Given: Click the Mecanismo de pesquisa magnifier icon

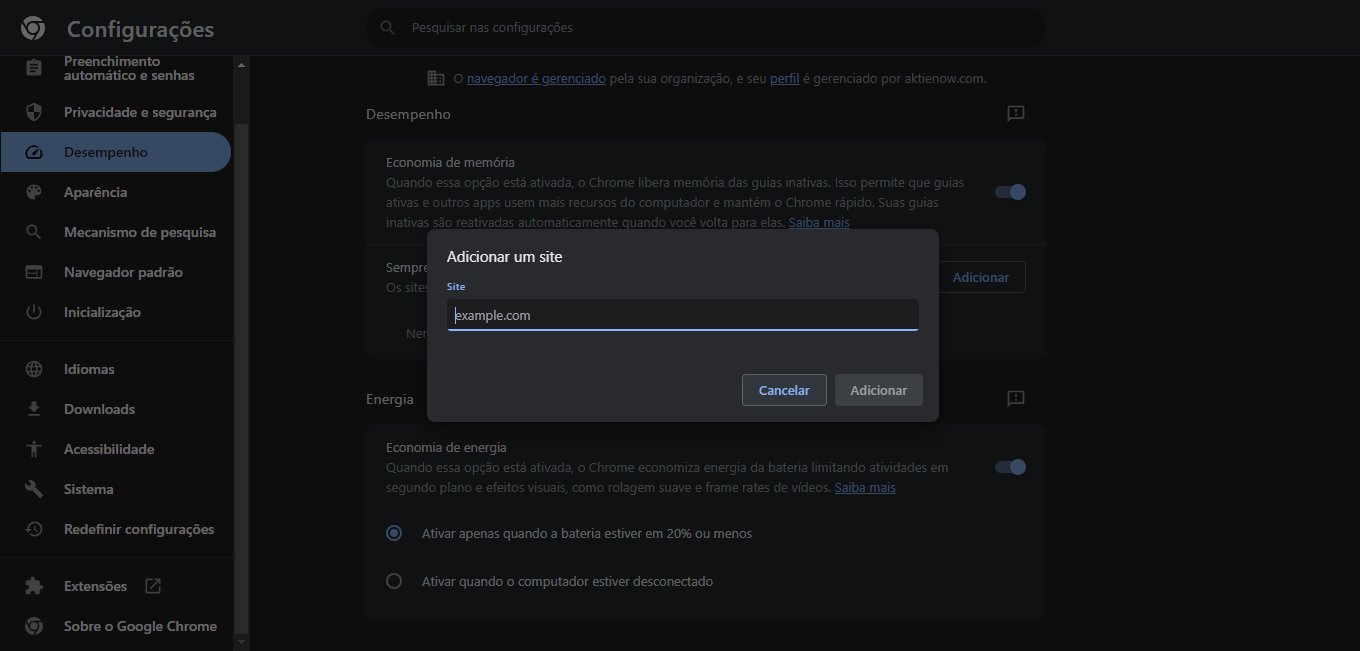Looking at the screenshot, I should coord(34,232).
